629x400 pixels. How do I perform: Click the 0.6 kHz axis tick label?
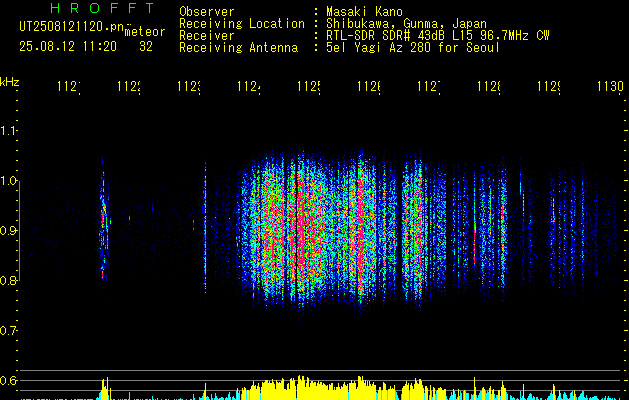8,380
